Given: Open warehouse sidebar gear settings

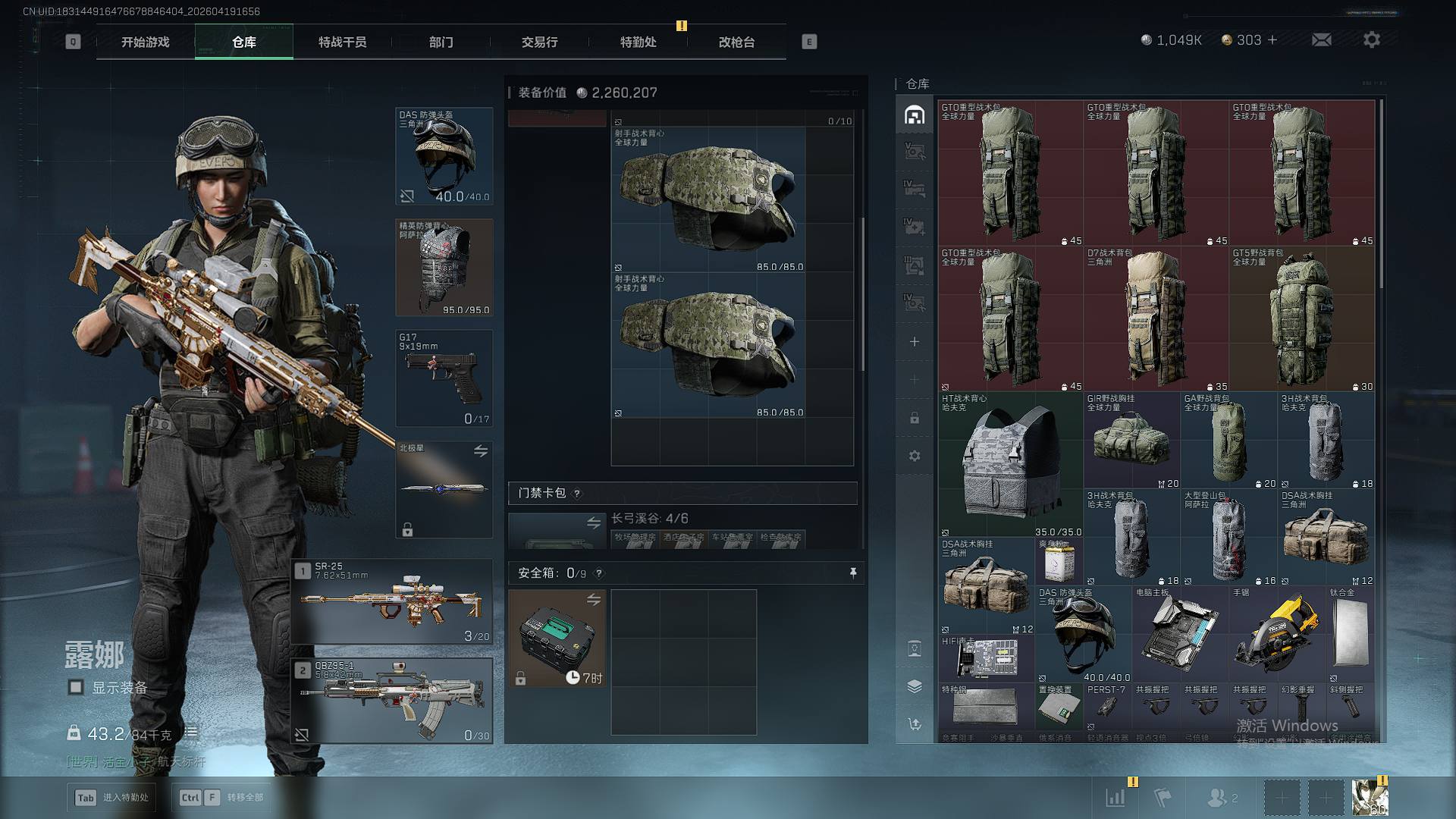Looking at the screenshot, I should (915, 456).
